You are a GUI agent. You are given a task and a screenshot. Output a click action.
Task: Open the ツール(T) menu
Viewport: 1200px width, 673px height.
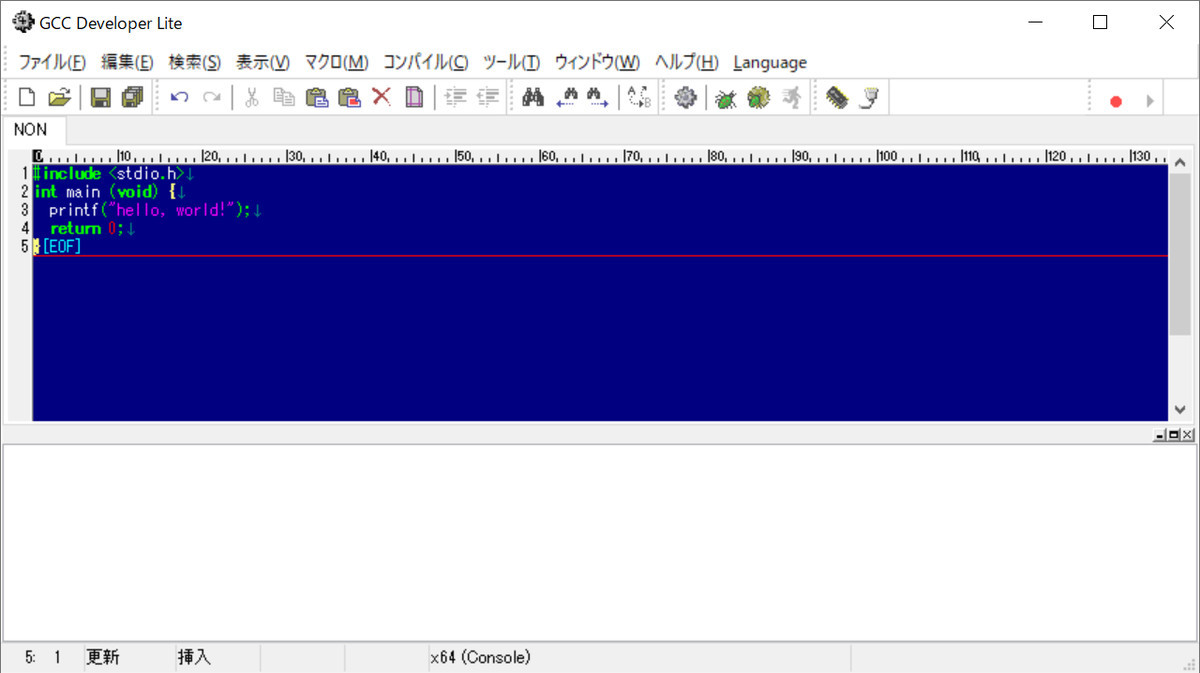tap(511, 62)
